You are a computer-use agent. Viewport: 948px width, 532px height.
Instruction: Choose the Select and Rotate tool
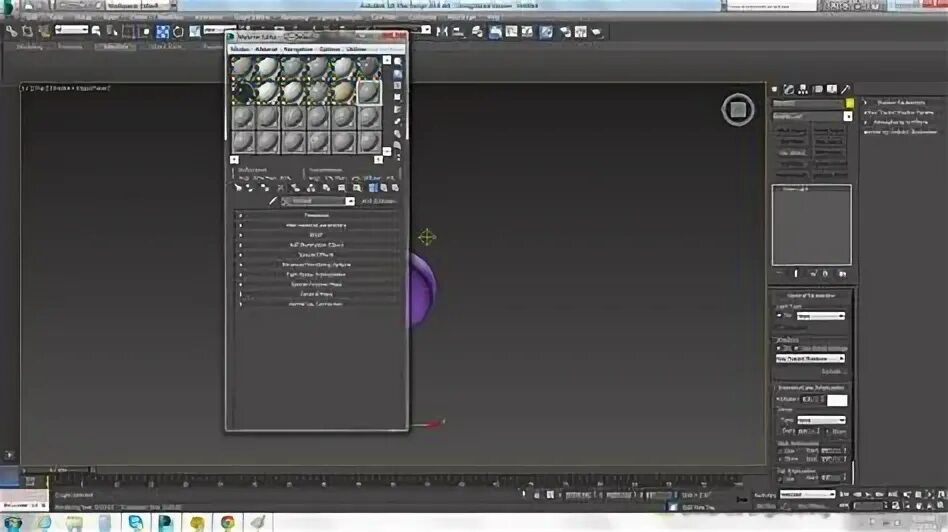178,31
